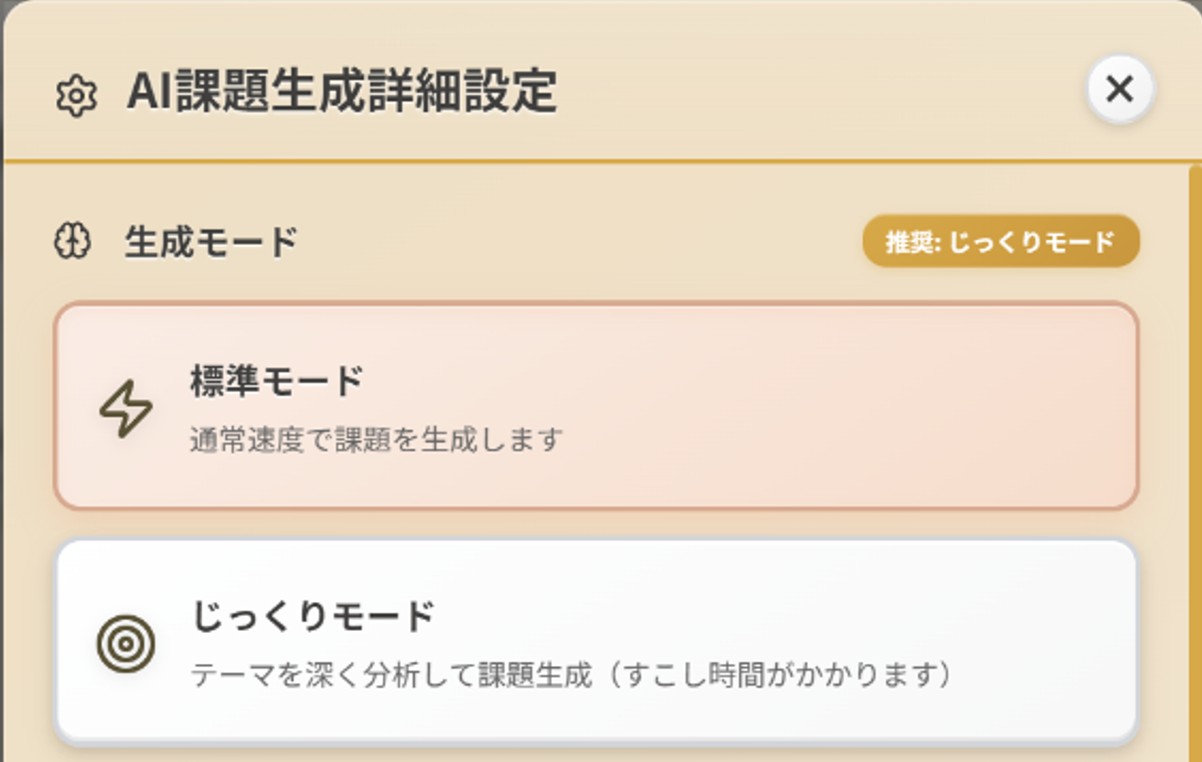This screenshot has width=1202, height=762.
Task: Click the target icon in じっくりモード
Action: (x=126, y=643)
